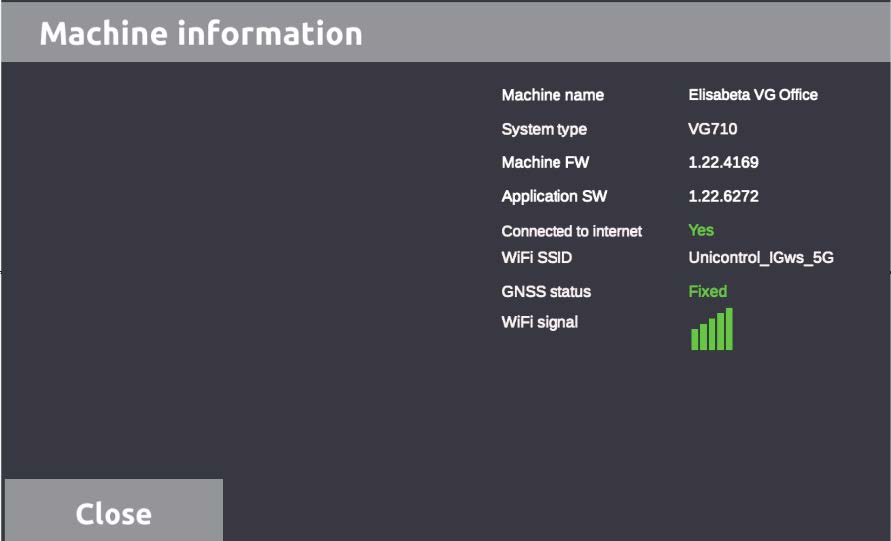The image size is (891, 541).
Task: Click the WiFi signal strength bars icon
Action: tap(712, 329)
